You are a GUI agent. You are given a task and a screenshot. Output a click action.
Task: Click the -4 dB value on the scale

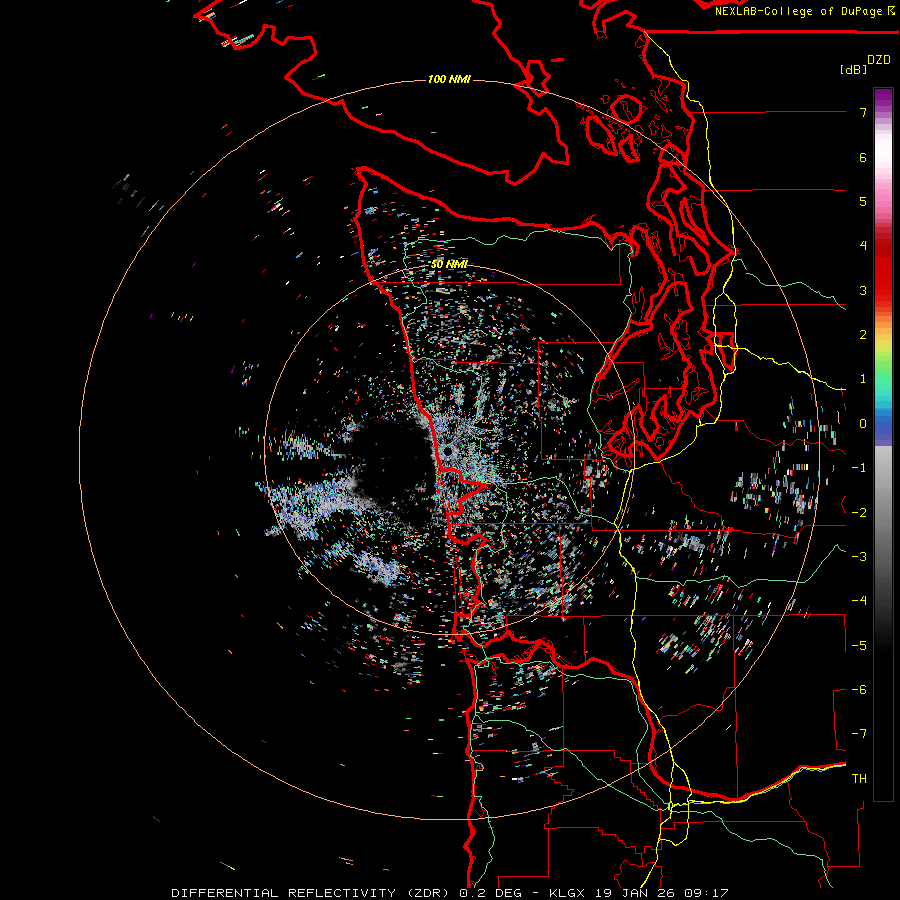(859, 601)
